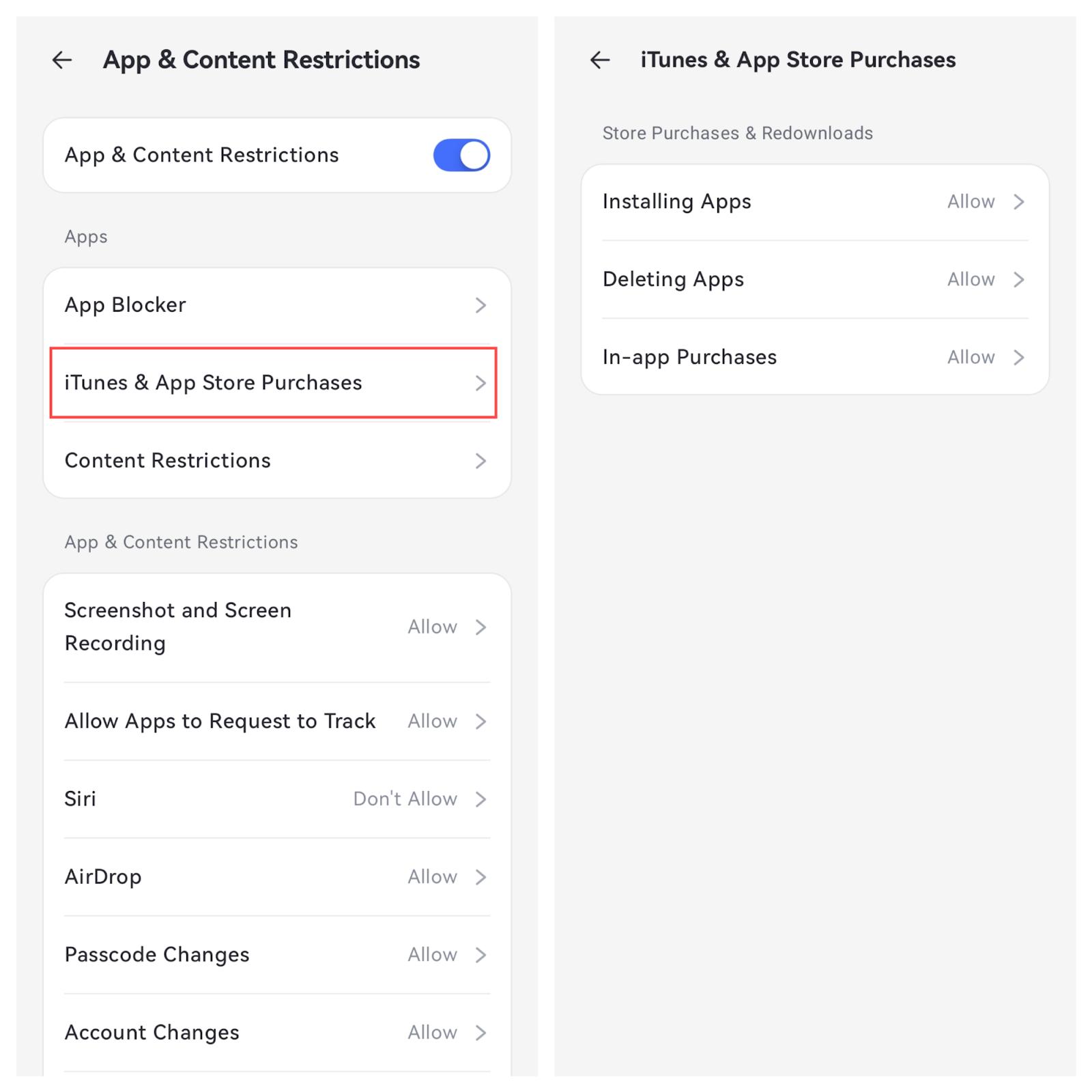Open iTunes & App Store Purchases row

pos(273,383)
